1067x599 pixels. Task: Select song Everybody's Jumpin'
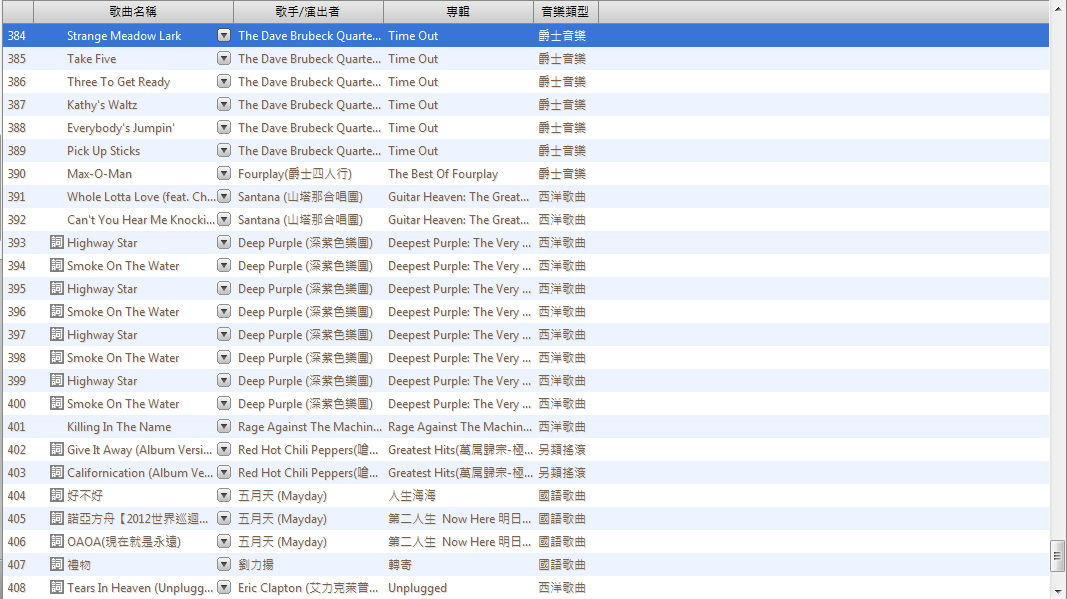coord(120,127)
